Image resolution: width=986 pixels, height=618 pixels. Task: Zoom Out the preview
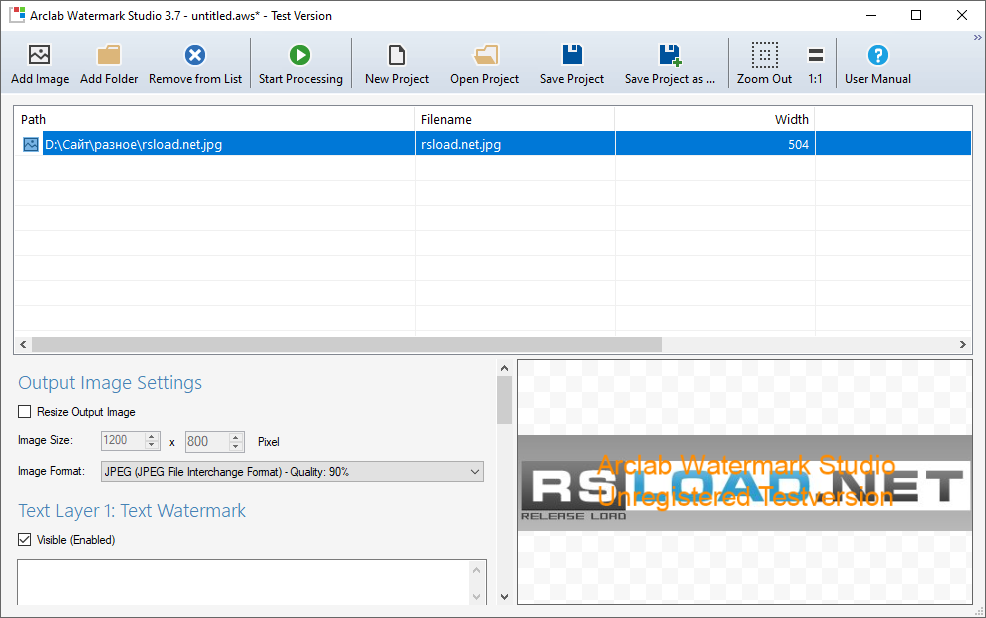point(764,63)
